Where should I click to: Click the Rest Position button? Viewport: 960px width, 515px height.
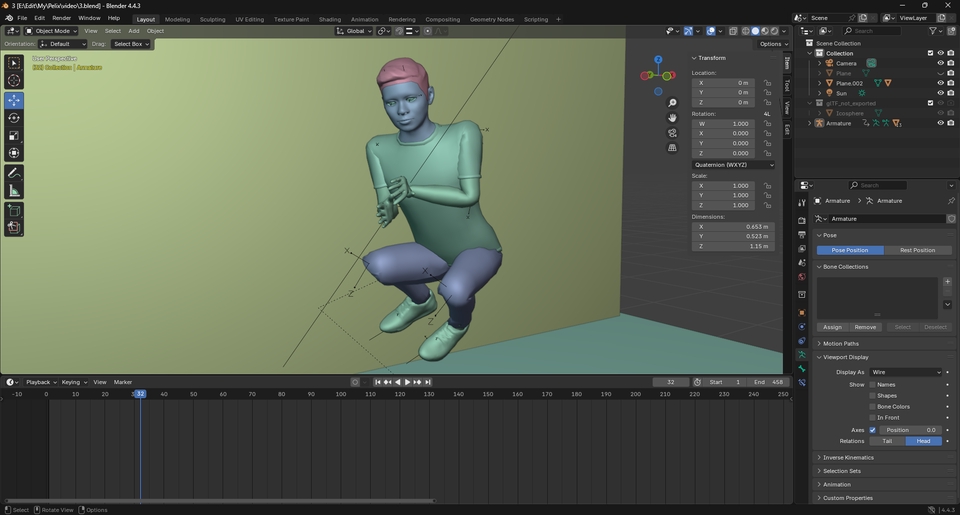click(x=917, y=250)
